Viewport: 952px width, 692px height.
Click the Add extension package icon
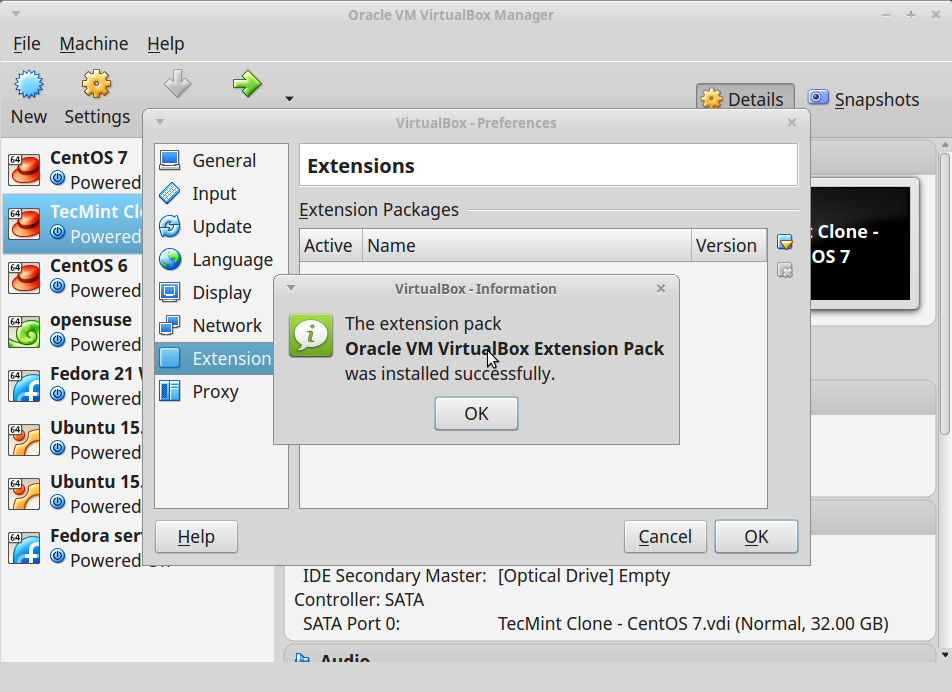pyautogui.click(x=785, y=242)
